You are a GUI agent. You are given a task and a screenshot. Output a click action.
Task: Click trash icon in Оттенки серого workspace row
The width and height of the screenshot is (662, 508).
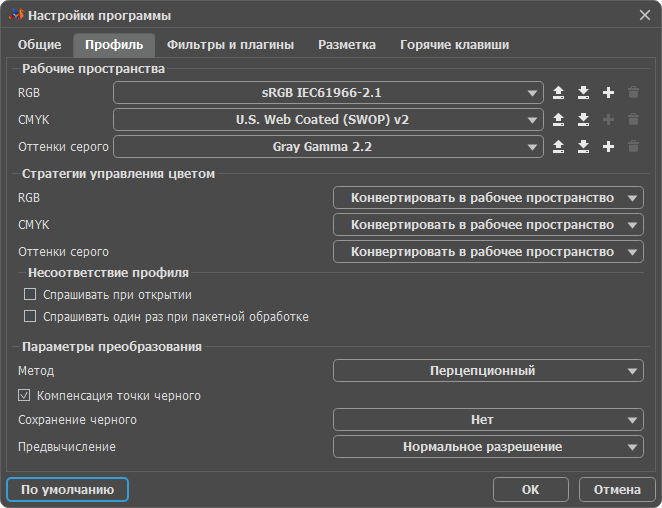click(633, 147)
